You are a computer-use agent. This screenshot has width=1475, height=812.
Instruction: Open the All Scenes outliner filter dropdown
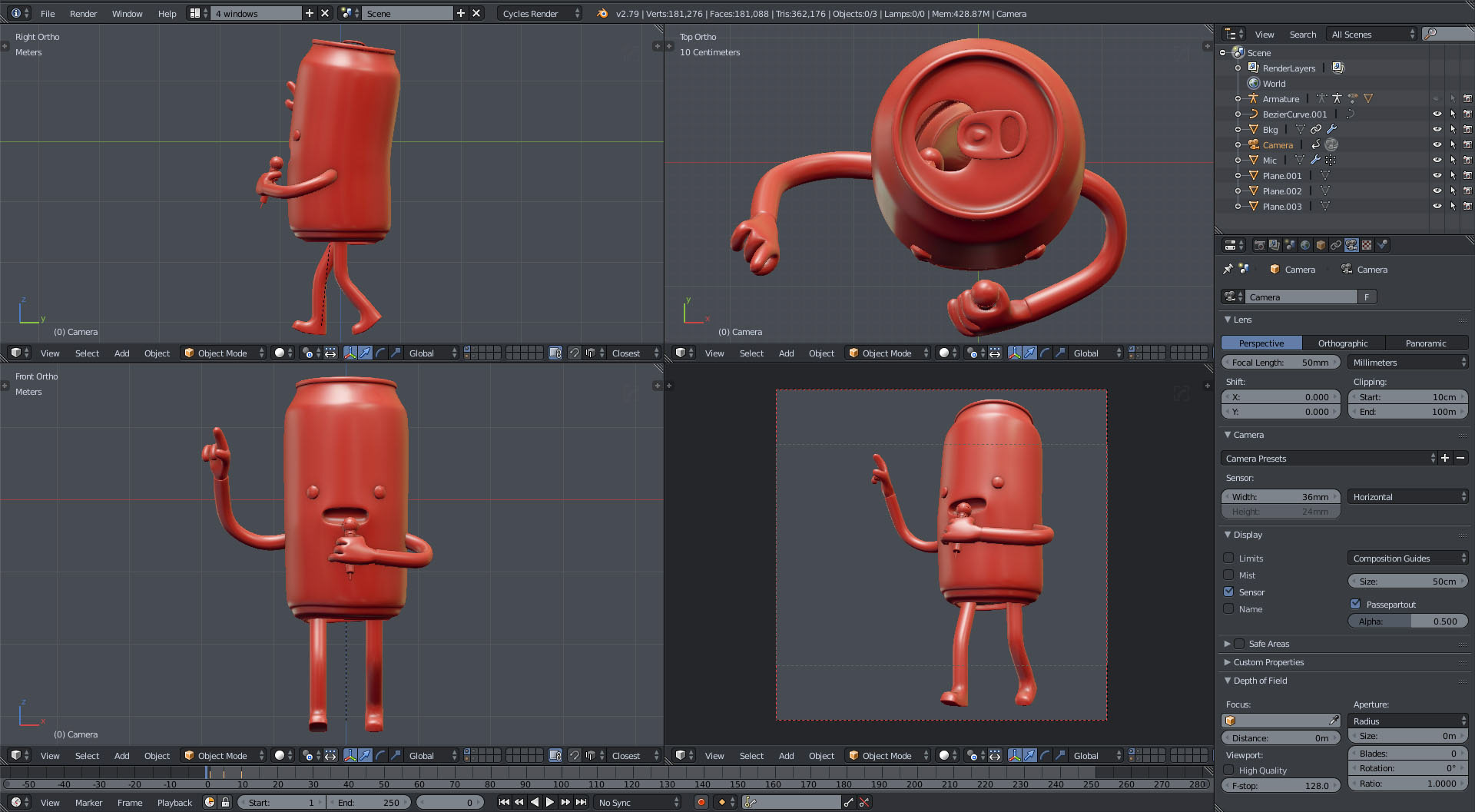(1373, 34)
